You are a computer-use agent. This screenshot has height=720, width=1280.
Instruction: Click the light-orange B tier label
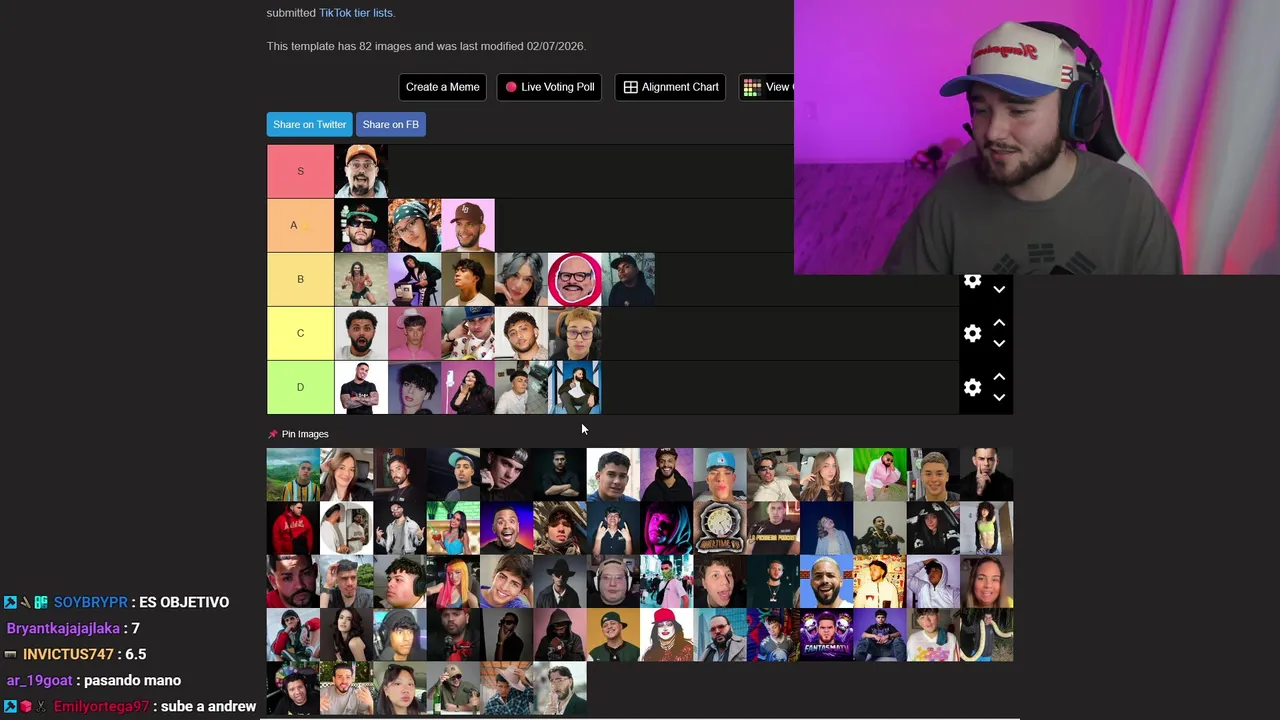pos(300,279)
